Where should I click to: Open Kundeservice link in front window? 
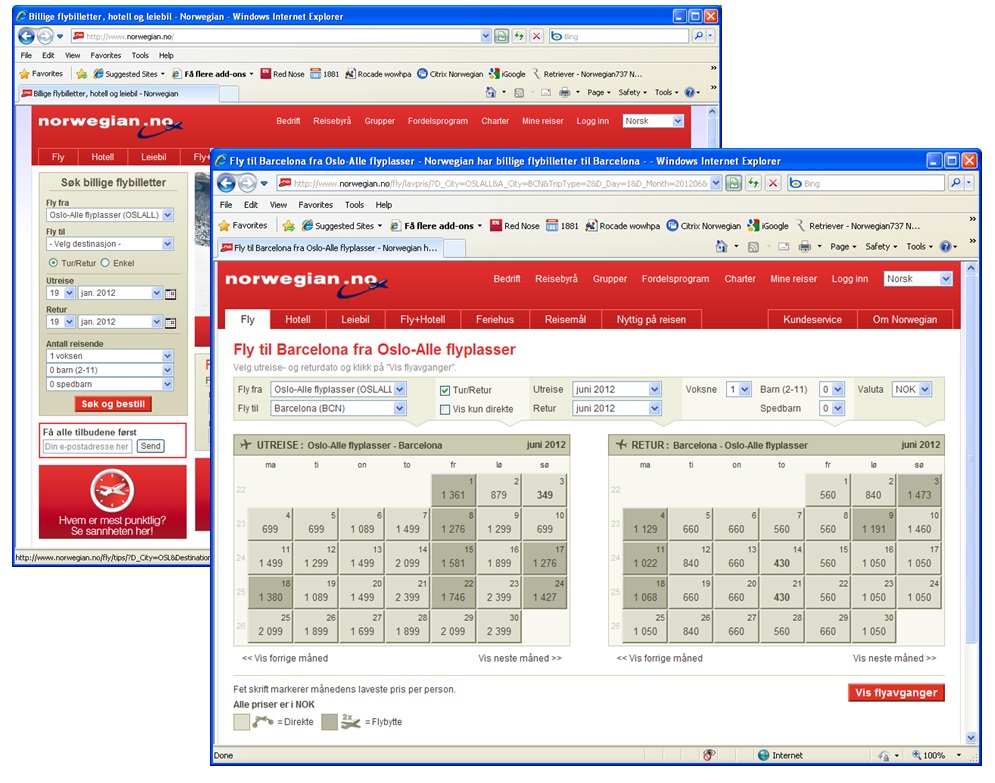pos(812,319)
